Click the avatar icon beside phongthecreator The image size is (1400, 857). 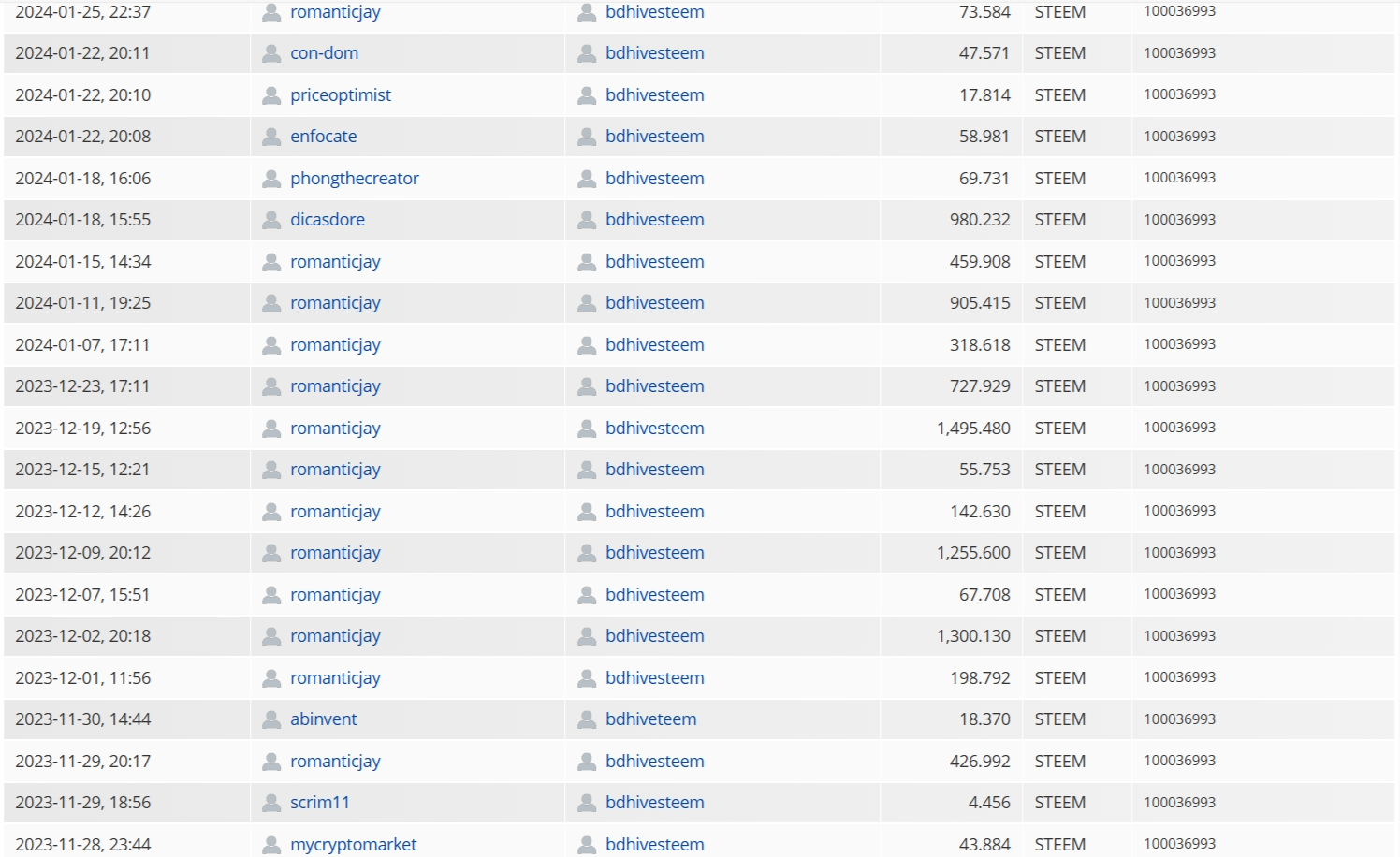(271, 179)
